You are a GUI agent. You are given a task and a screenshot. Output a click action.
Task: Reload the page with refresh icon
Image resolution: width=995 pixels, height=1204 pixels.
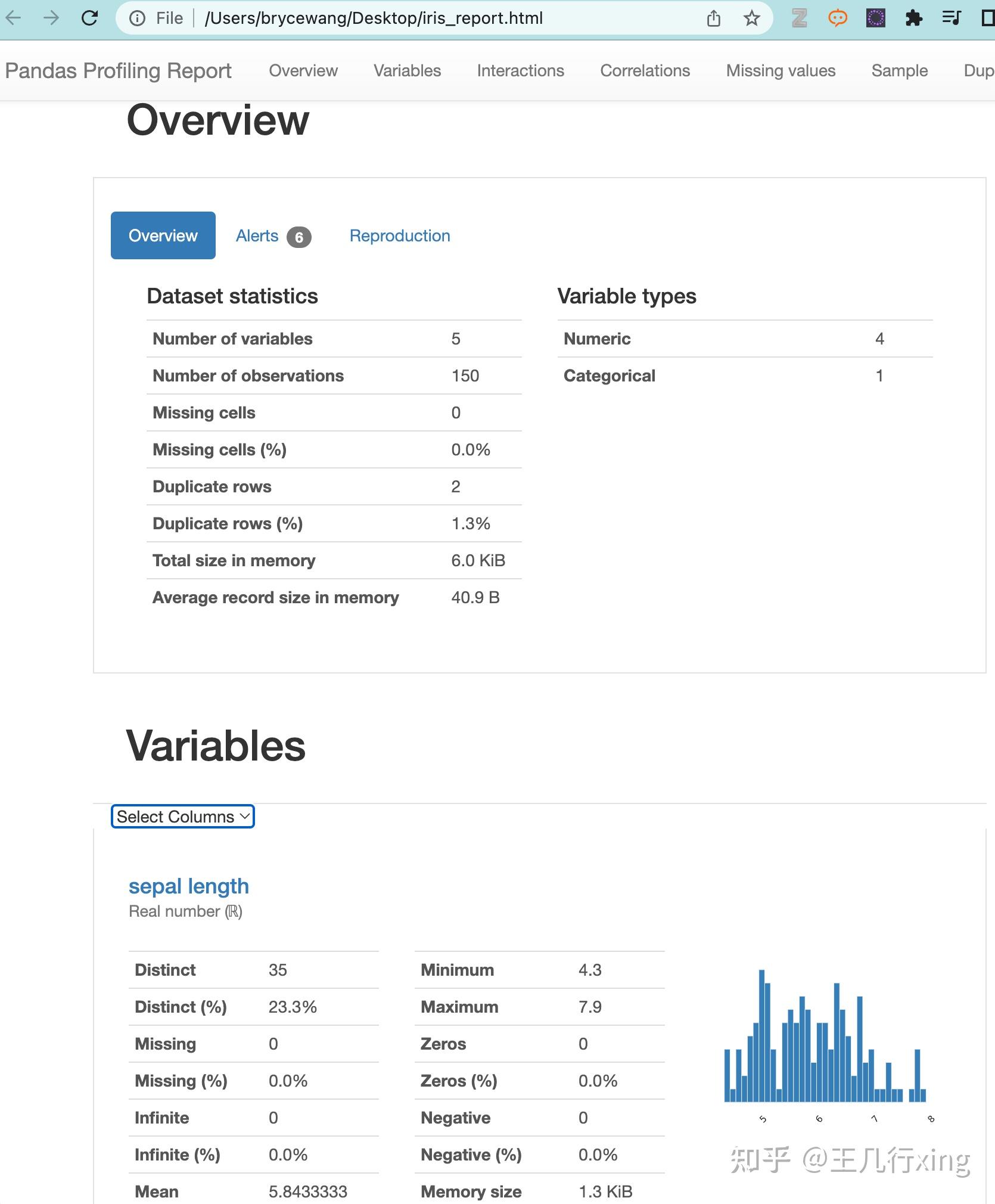pyautogui.click(x=89, y=18)
